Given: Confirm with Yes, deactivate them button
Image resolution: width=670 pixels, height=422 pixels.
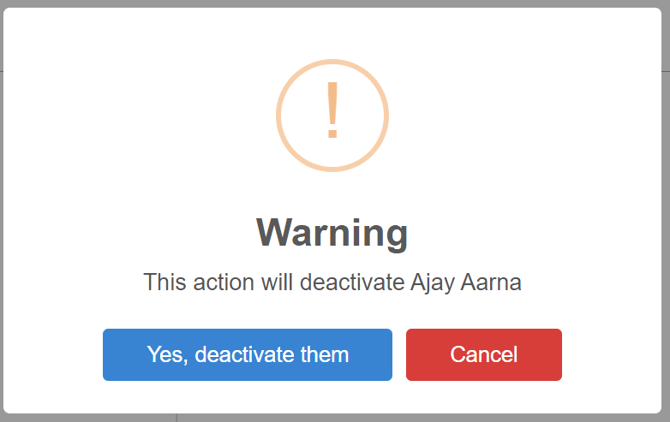Looking at the screenshot, I should point(247,354).
